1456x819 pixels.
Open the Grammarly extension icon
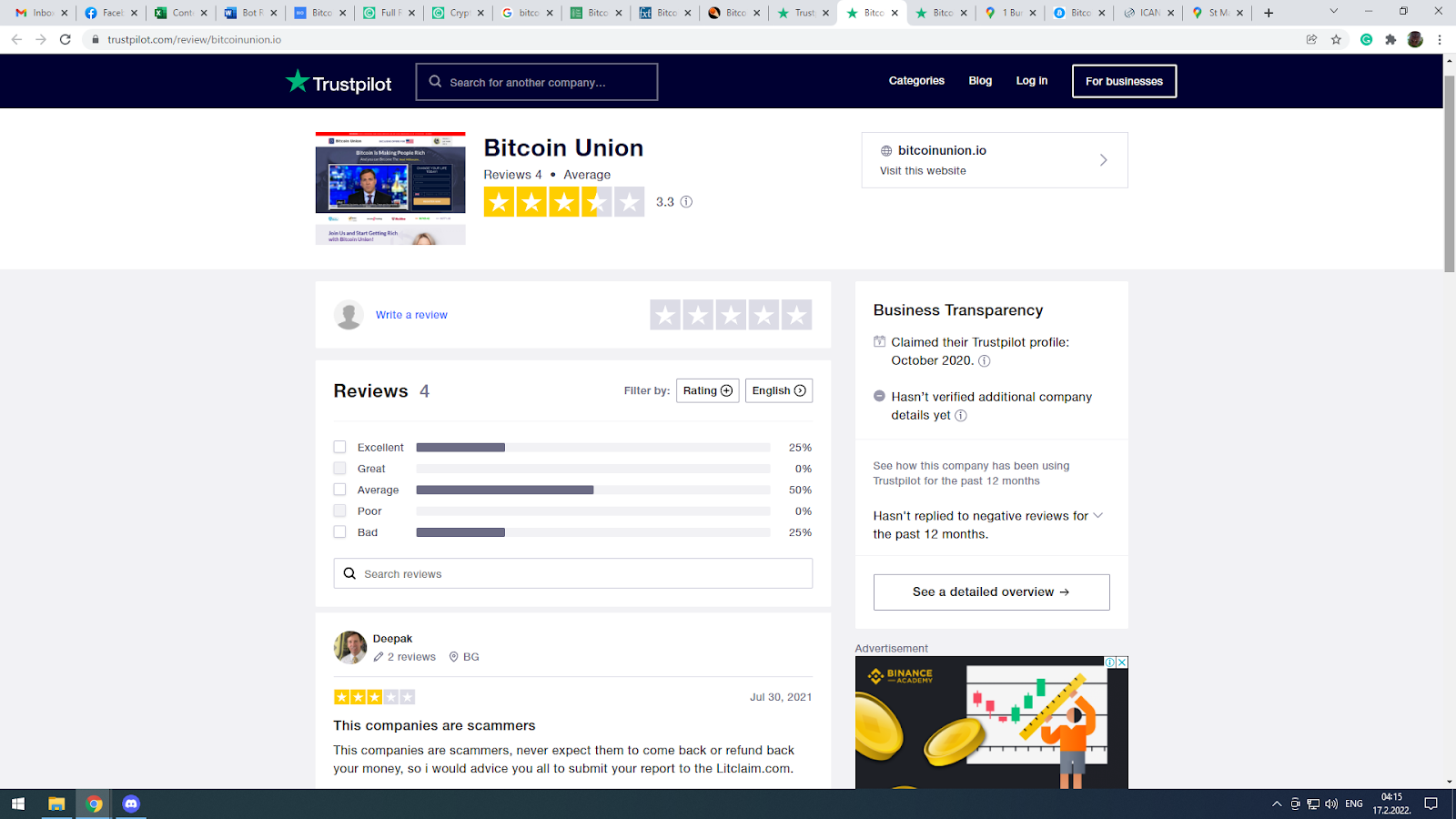point(1366,39)
